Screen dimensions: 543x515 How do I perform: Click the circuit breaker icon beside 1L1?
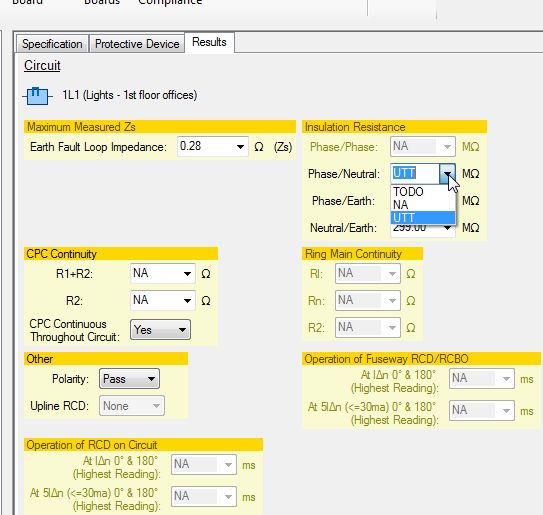37,96
